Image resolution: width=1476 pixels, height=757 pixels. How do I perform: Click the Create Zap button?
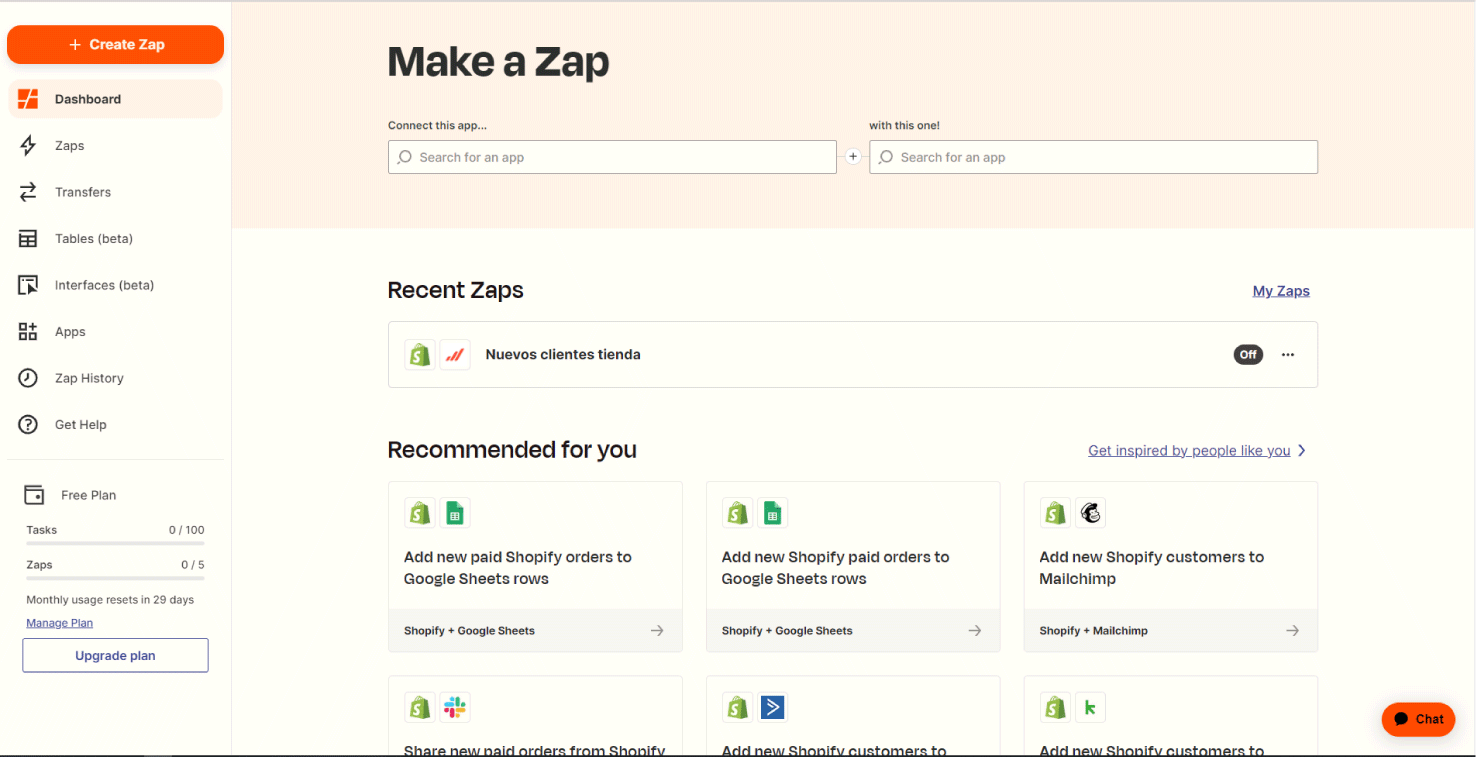point(115,45)
